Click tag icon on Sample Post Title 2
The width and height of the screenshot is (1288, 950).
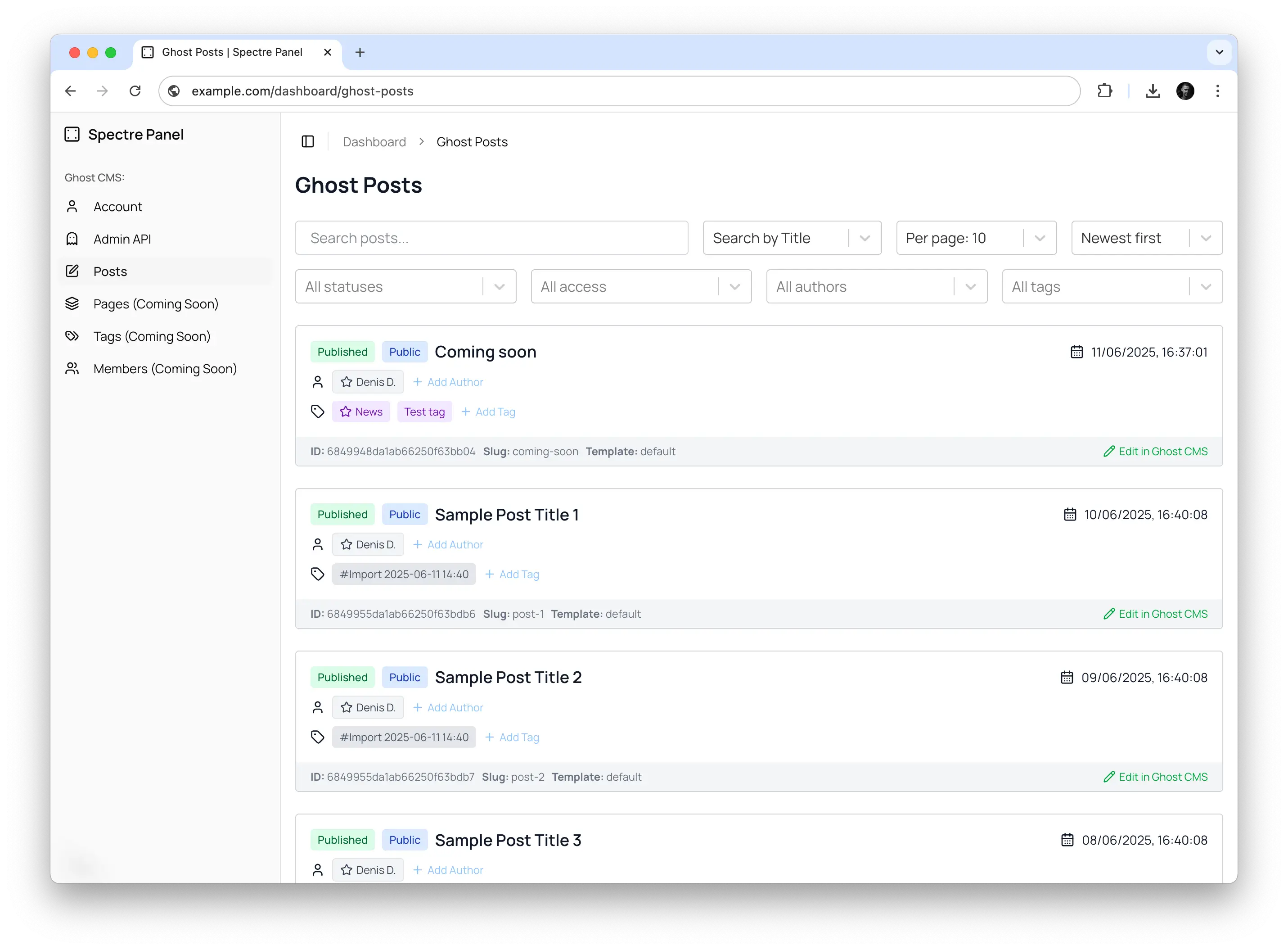pyautogui.click(x=317, y=737)
